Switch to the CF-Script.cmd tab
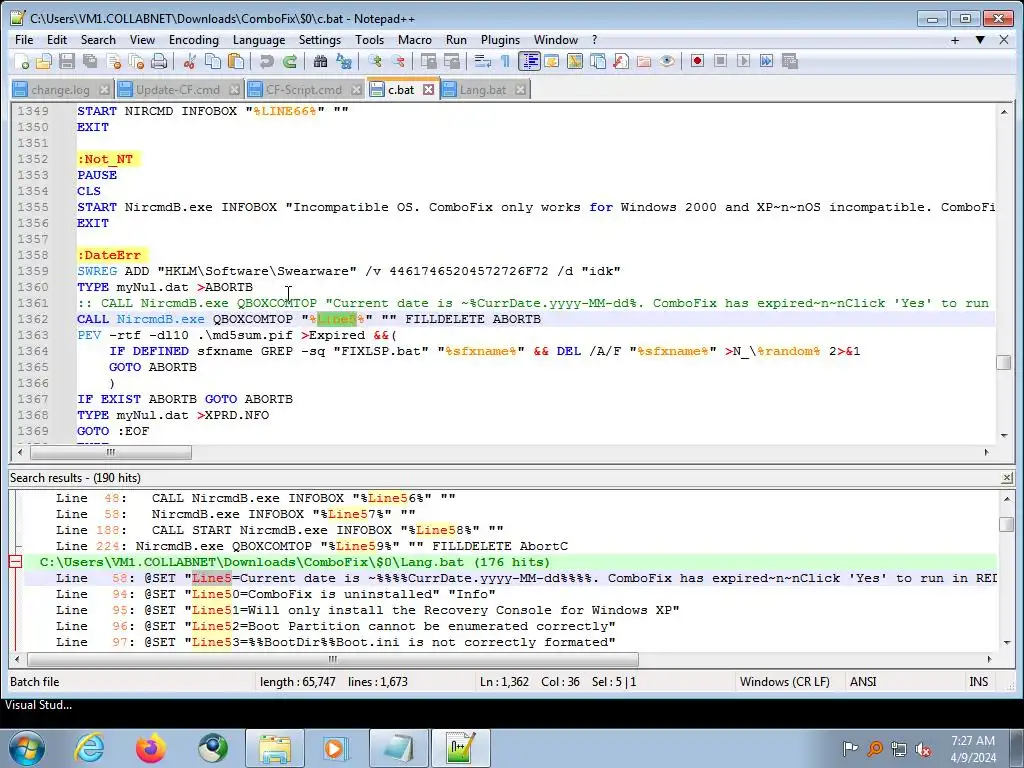 click(304, 89)
